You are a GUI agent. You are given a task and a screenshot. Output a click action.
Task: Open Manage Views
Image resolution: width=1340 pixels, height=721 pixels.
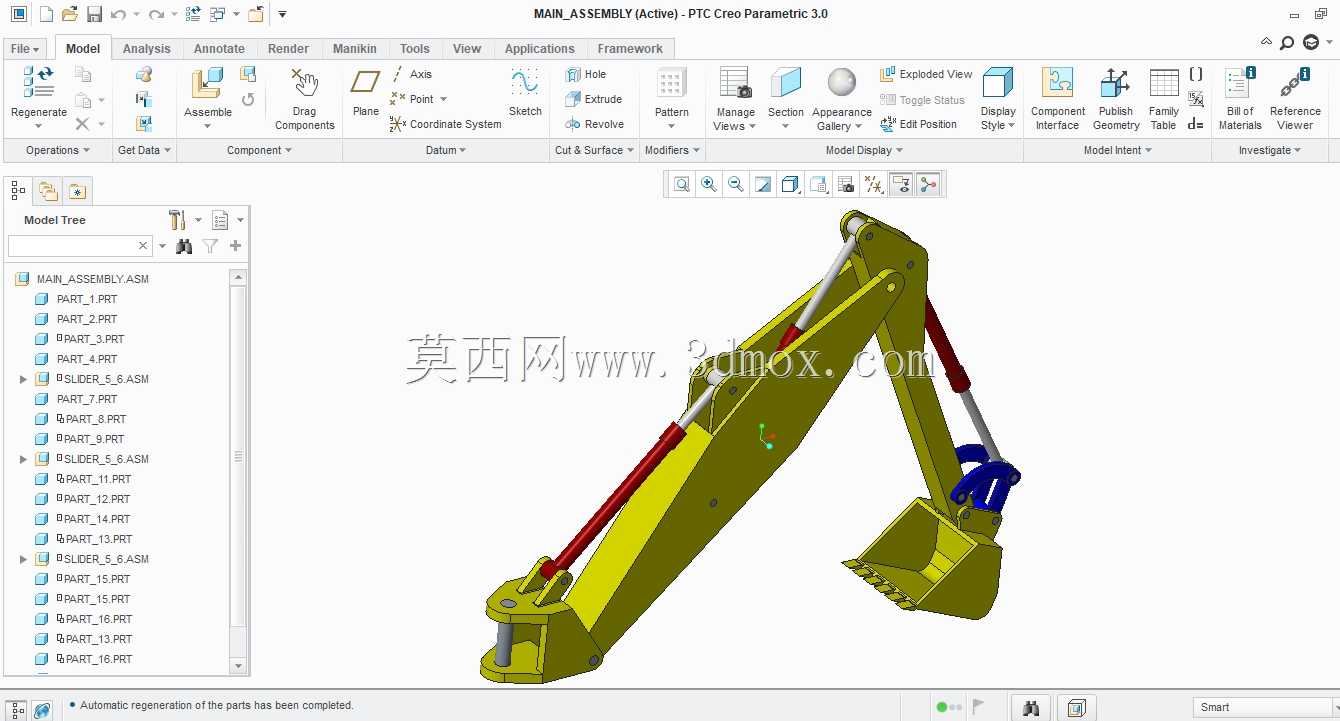(735, 99)
